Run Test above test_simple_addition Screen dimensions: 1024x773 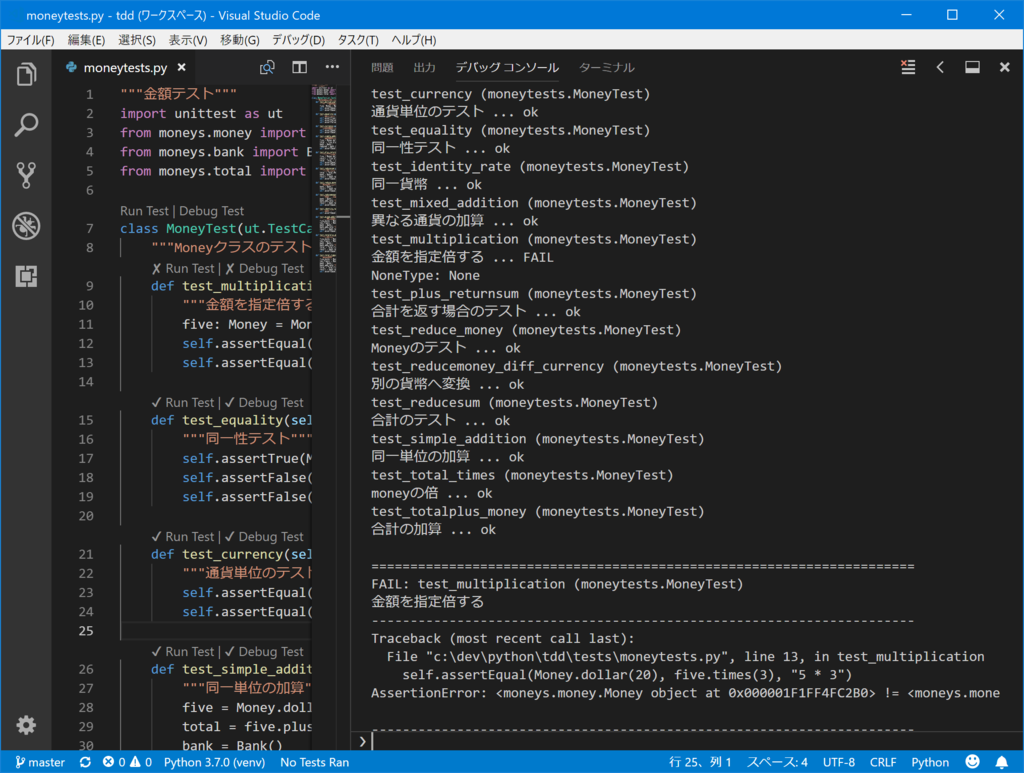(183, 652)
